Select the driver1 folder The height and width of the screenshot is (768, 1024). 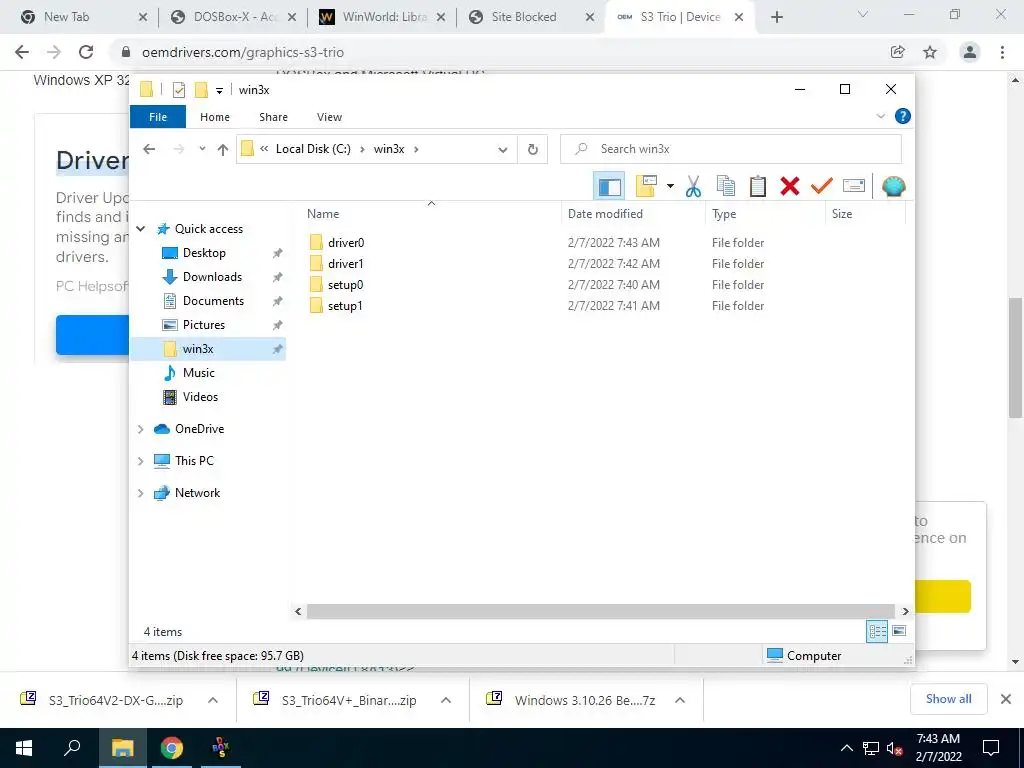(345, 264)
